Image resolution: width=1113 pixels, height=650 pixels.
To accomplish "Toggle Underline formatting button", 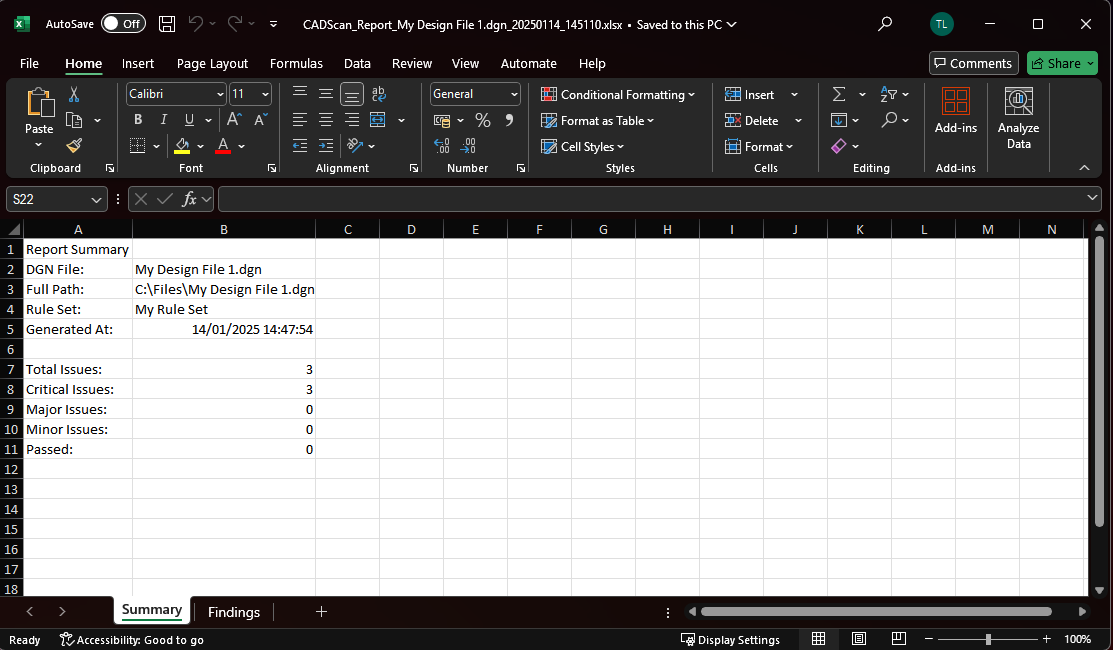I will pos(189,120).
